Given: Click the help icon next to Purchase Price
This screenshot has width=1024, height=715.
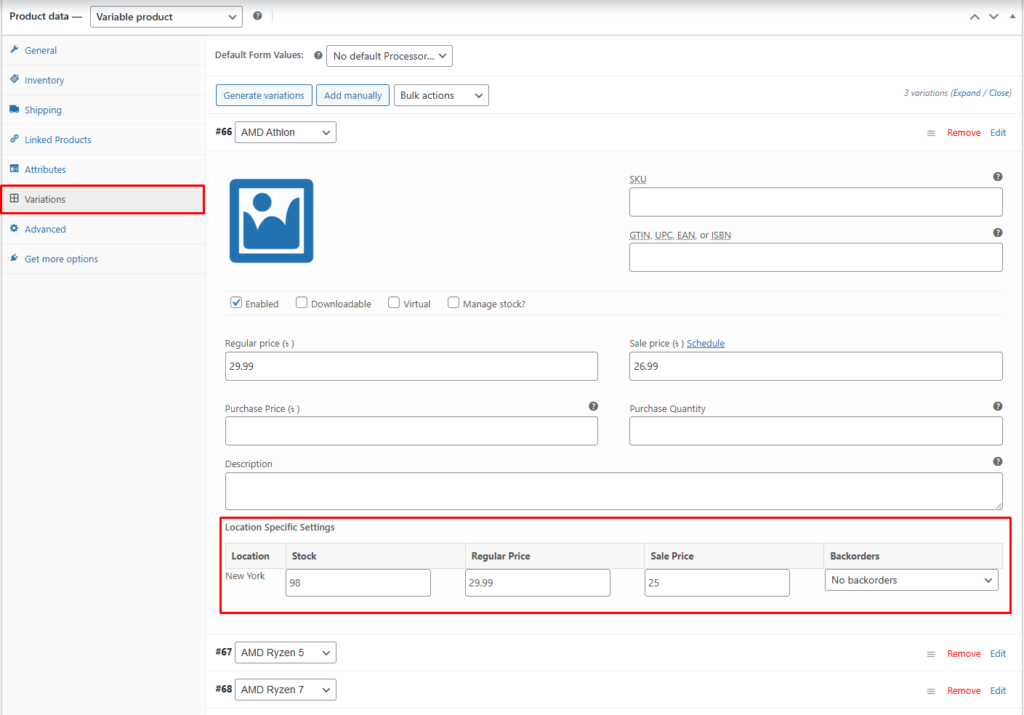Looking at the screenshot, I should click(593, 406).
